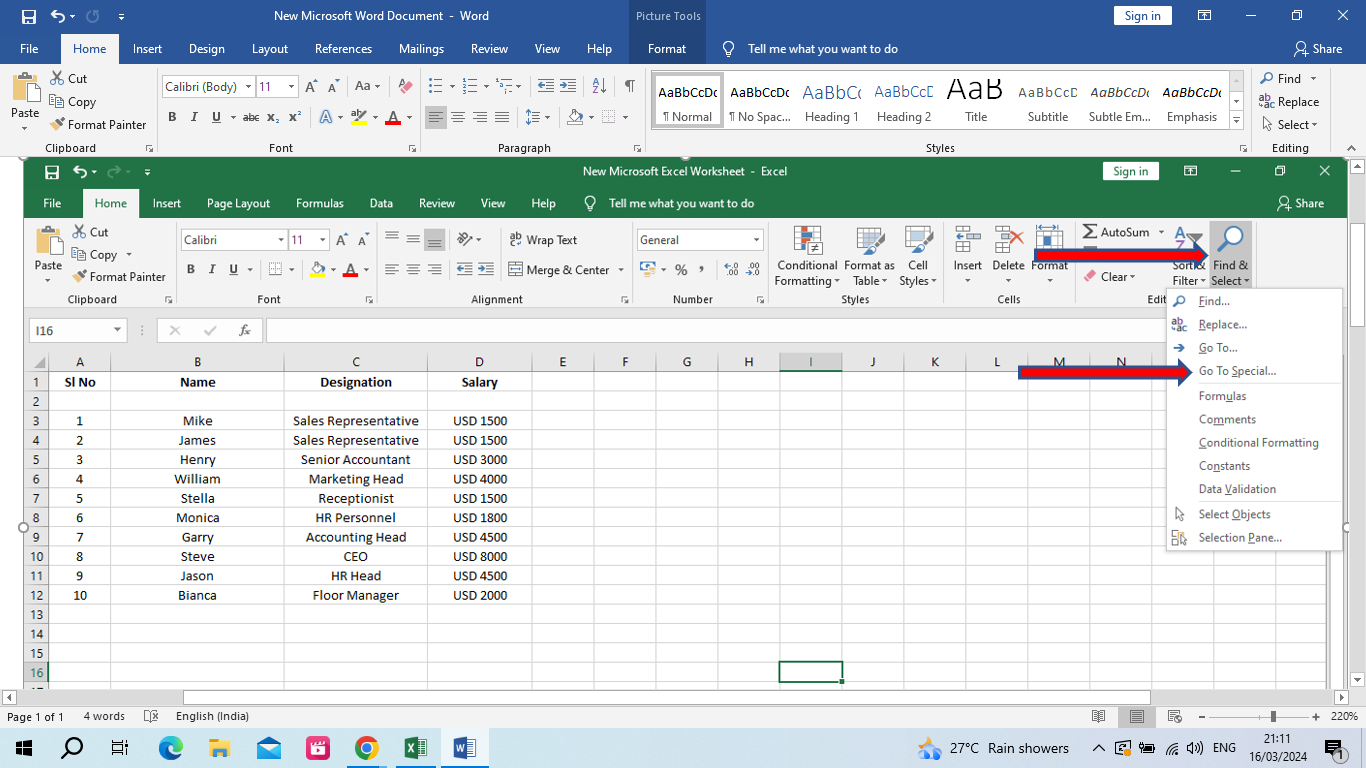Open Excel's General number format dropdown
Image resolution: width=1366 pixels, height=768 pixels.
point(756,240)
